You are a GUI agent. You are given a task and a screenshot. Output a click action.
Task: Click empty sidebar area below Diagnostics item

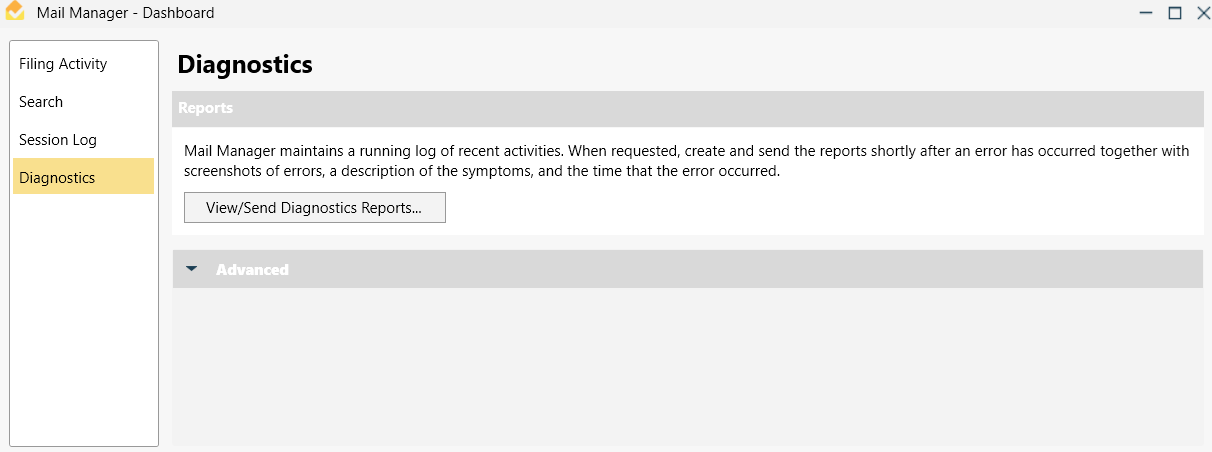pos(84,320)
